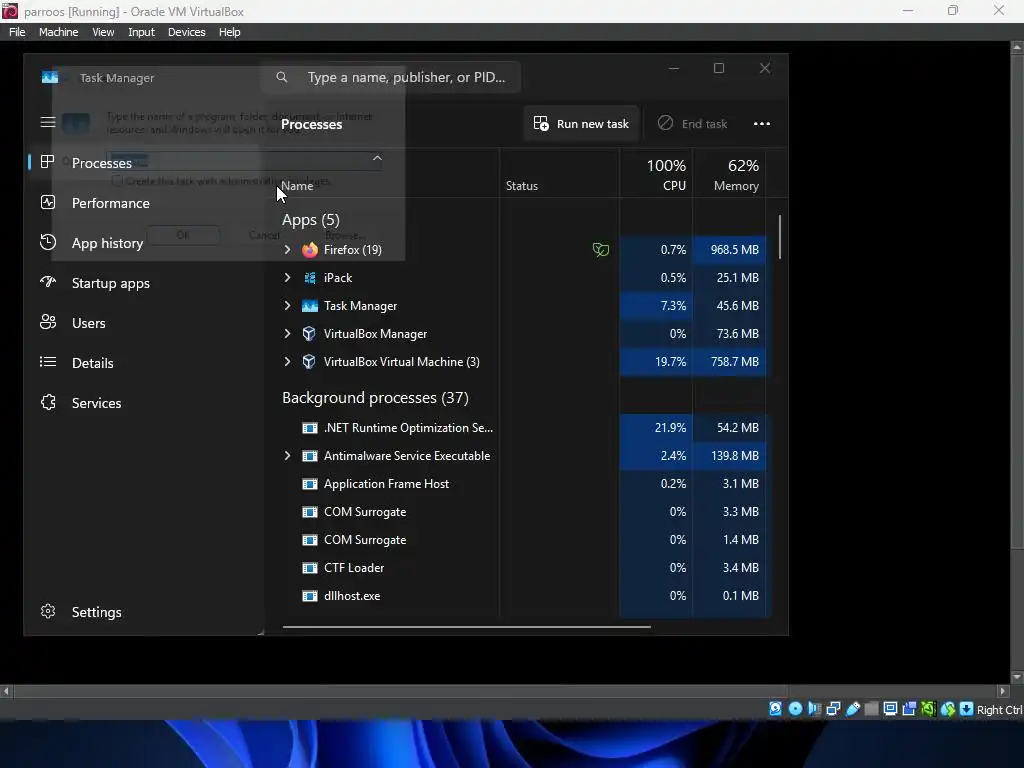Open the File menu in VirtualBox
This screenshot has width=1024, height=768.
17,32
